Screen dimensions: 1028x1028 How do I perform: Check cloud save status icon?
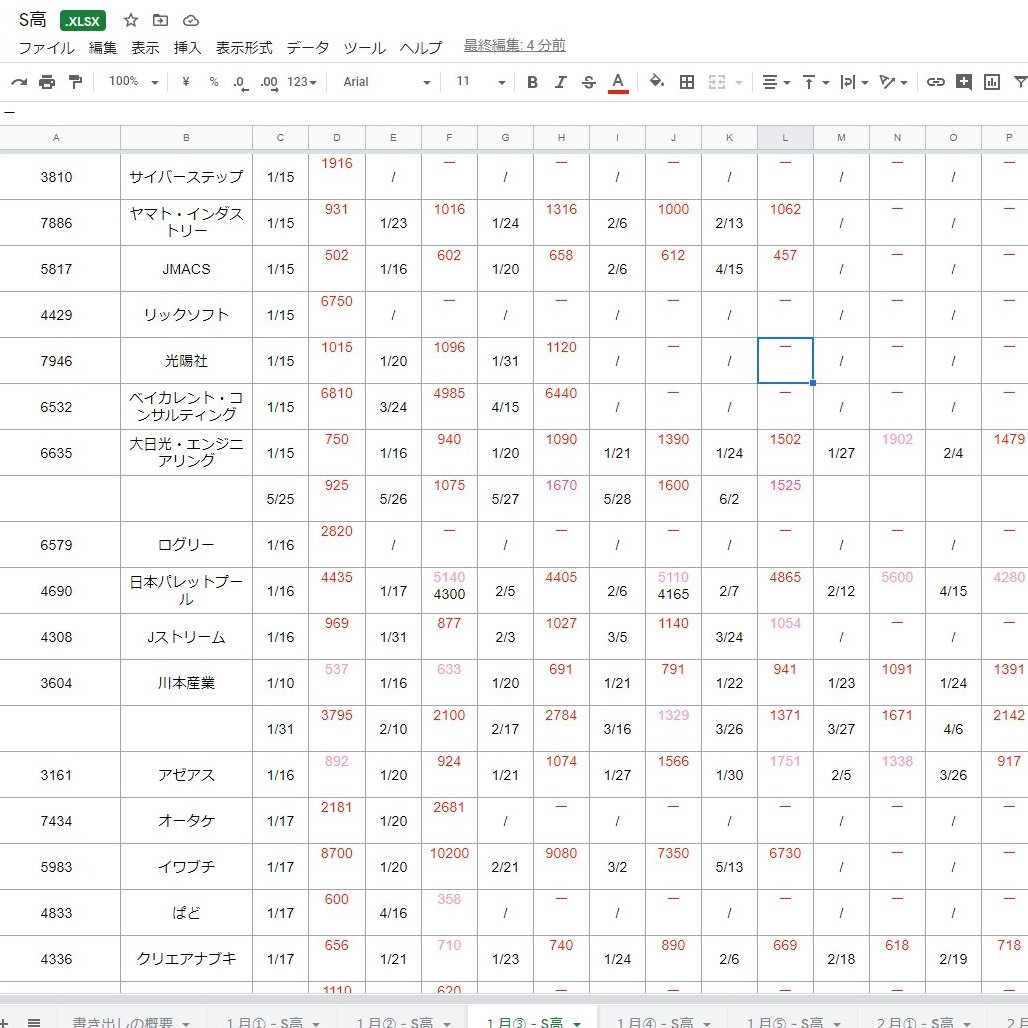[191, 20]
